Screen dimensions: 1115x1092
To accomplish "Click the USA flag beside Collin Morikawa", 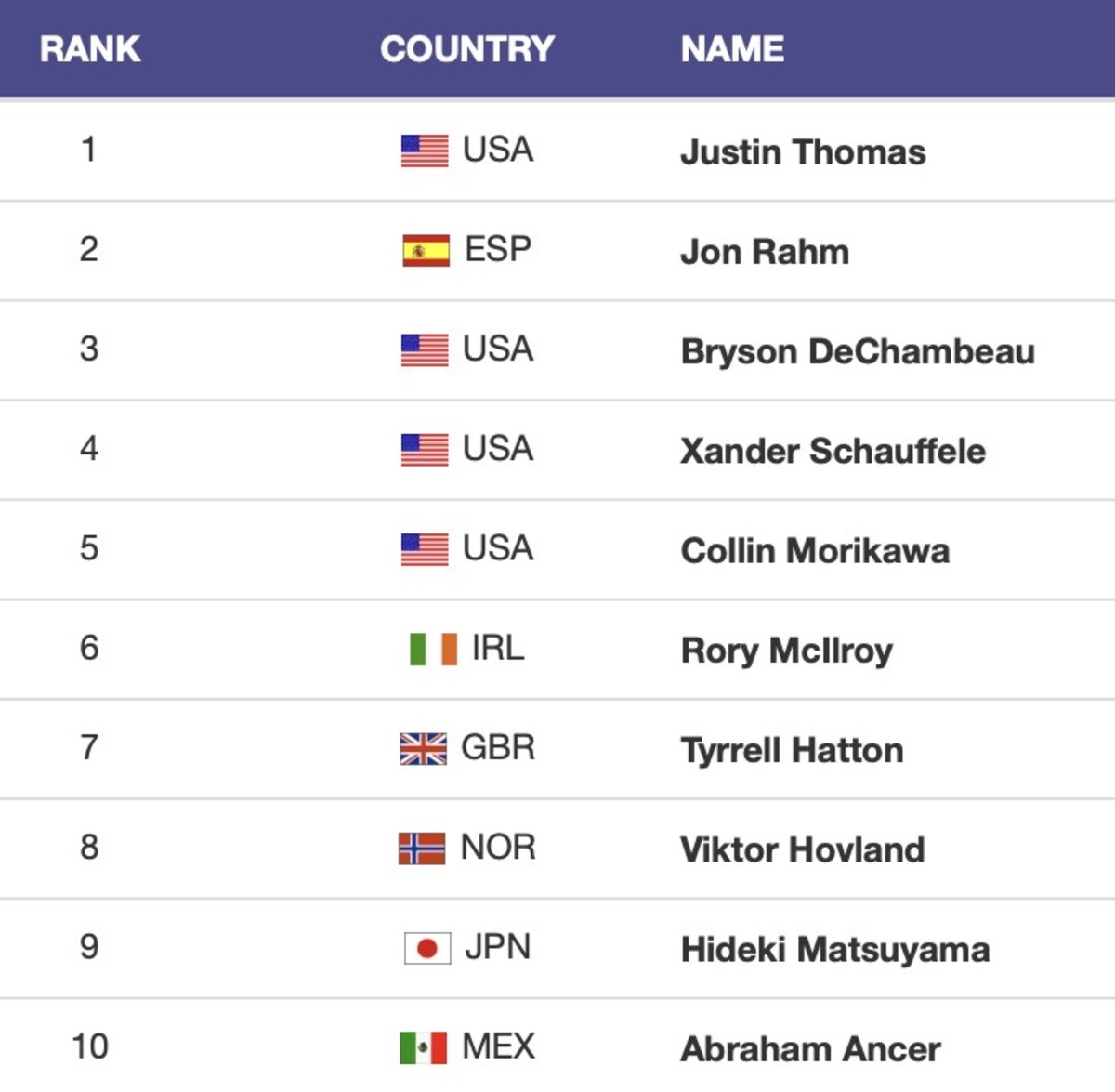I will (x=425, y=549).
